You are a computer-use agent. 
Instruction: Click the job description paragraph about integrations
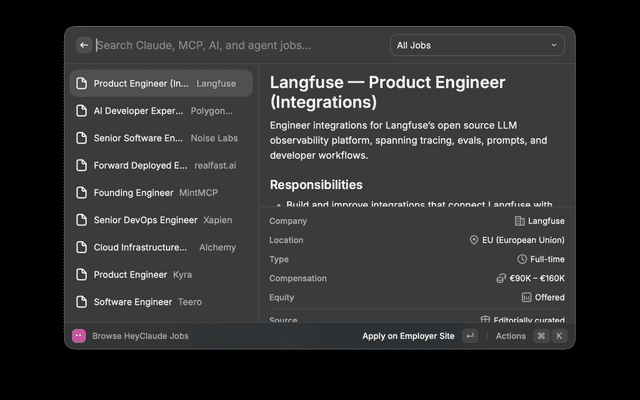409,140
